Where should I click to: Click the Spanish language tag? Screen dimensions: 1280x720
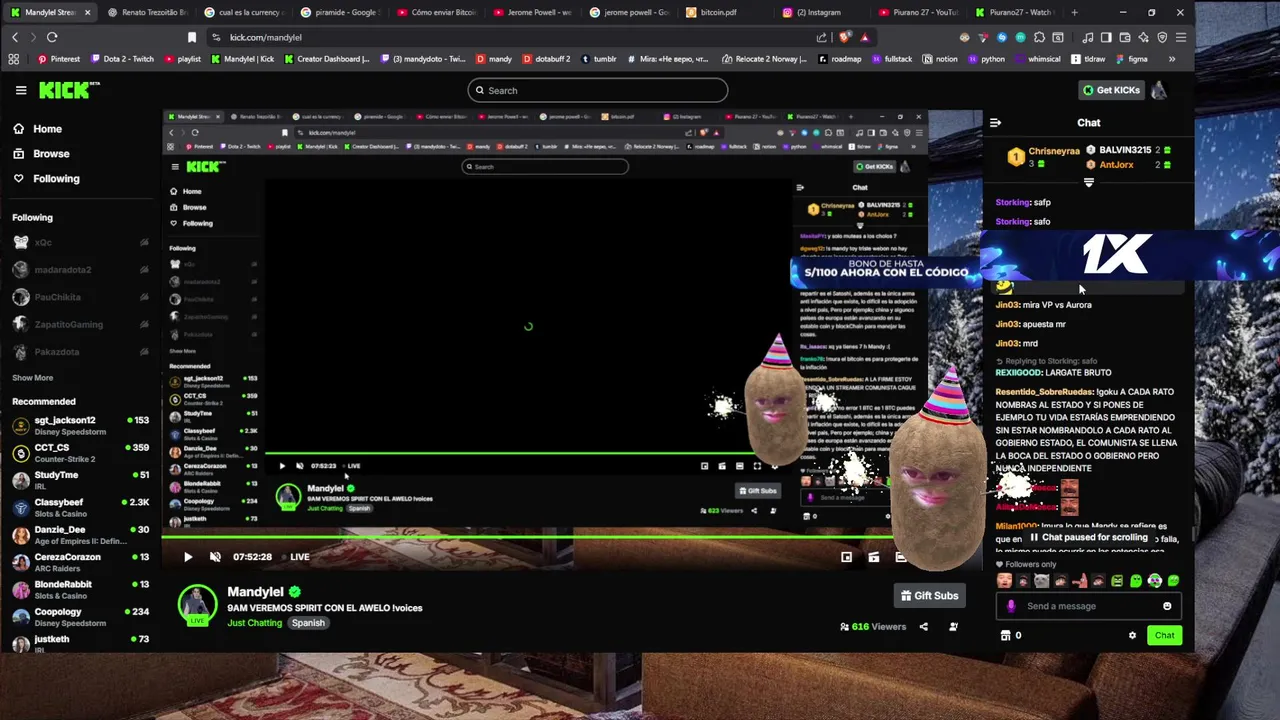[308, 623]
